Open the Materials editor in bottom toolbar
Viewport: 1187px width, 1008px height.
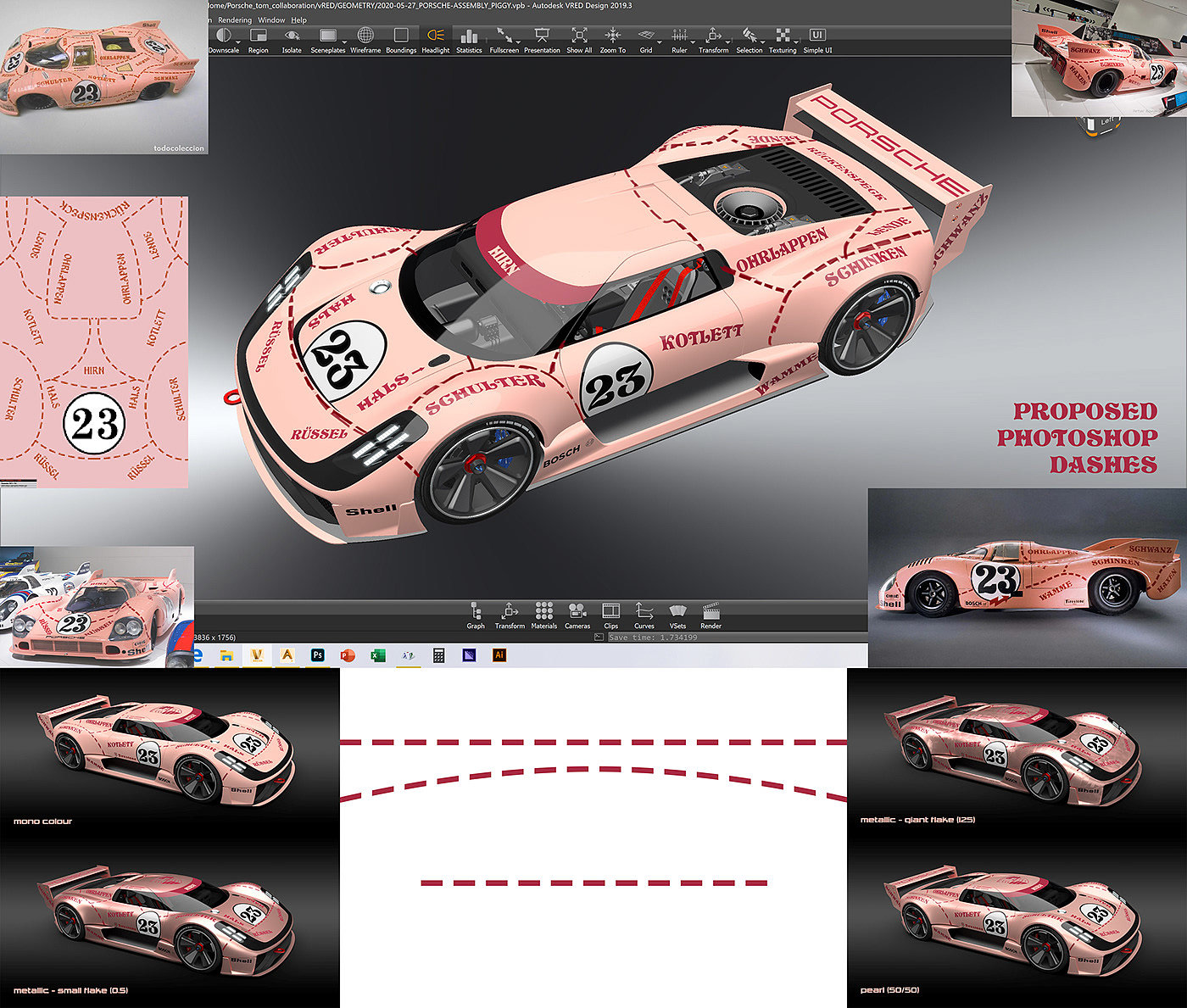tap(543, 612)
